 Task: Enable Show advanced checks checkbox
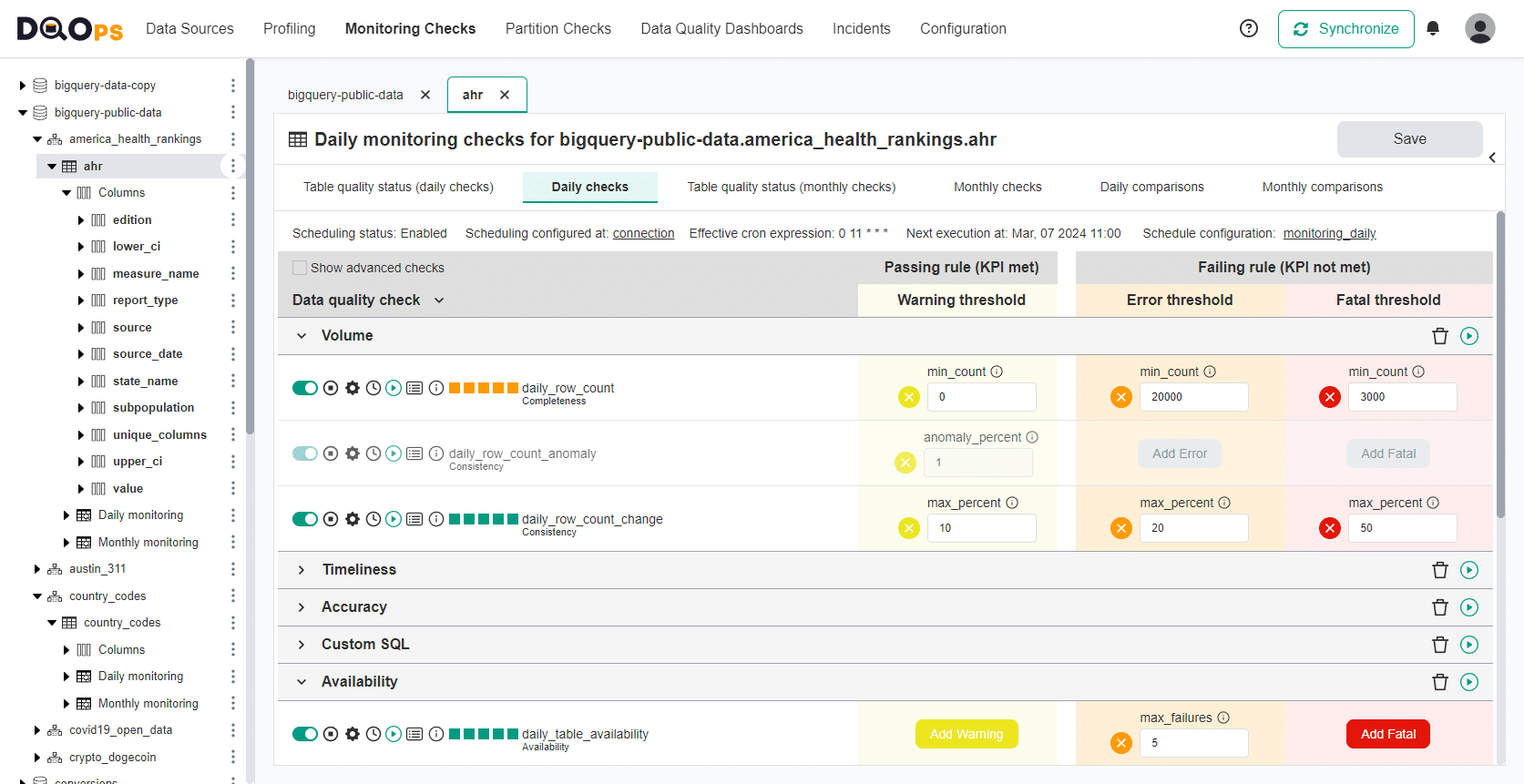pyautogui.click(x=300, y=268)
